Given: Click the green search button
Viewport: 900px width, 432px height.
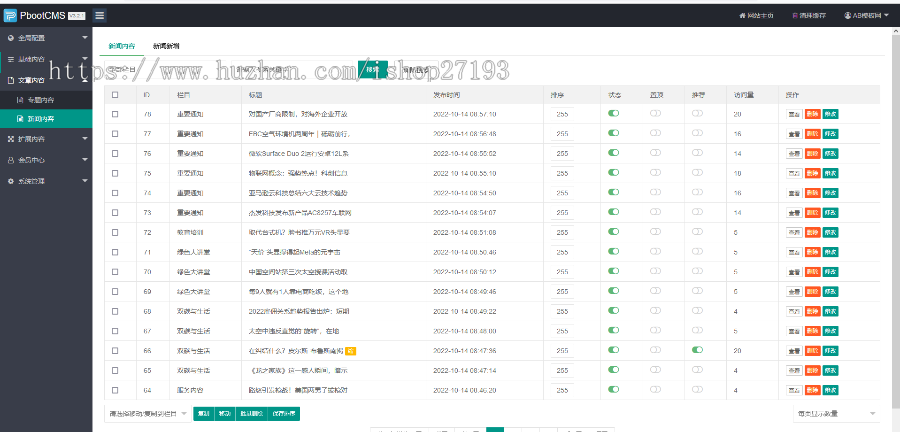Looking at the screenshot, I should pos(373,69).
